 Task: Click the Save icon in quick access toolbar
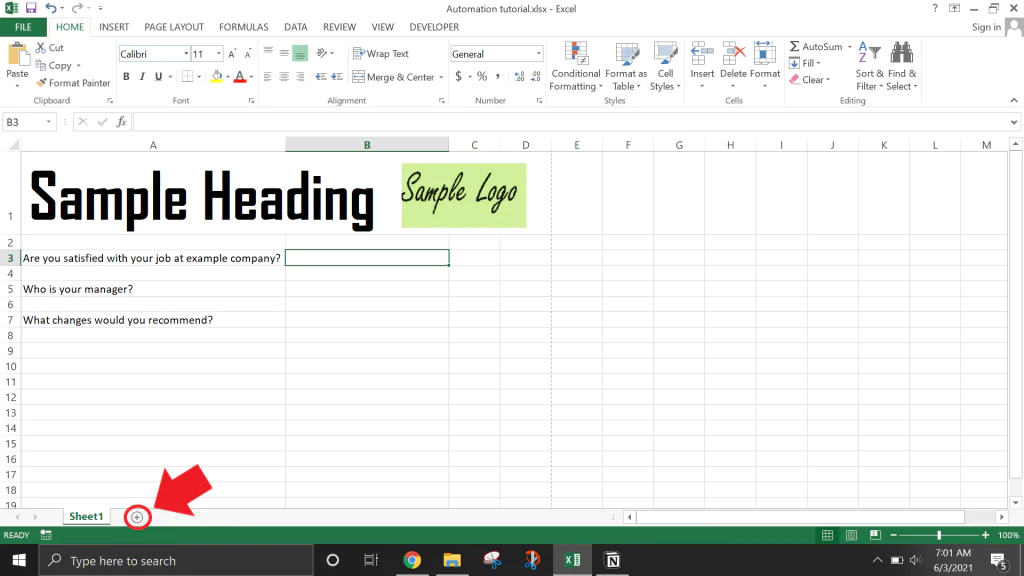(x=31, y=8)
